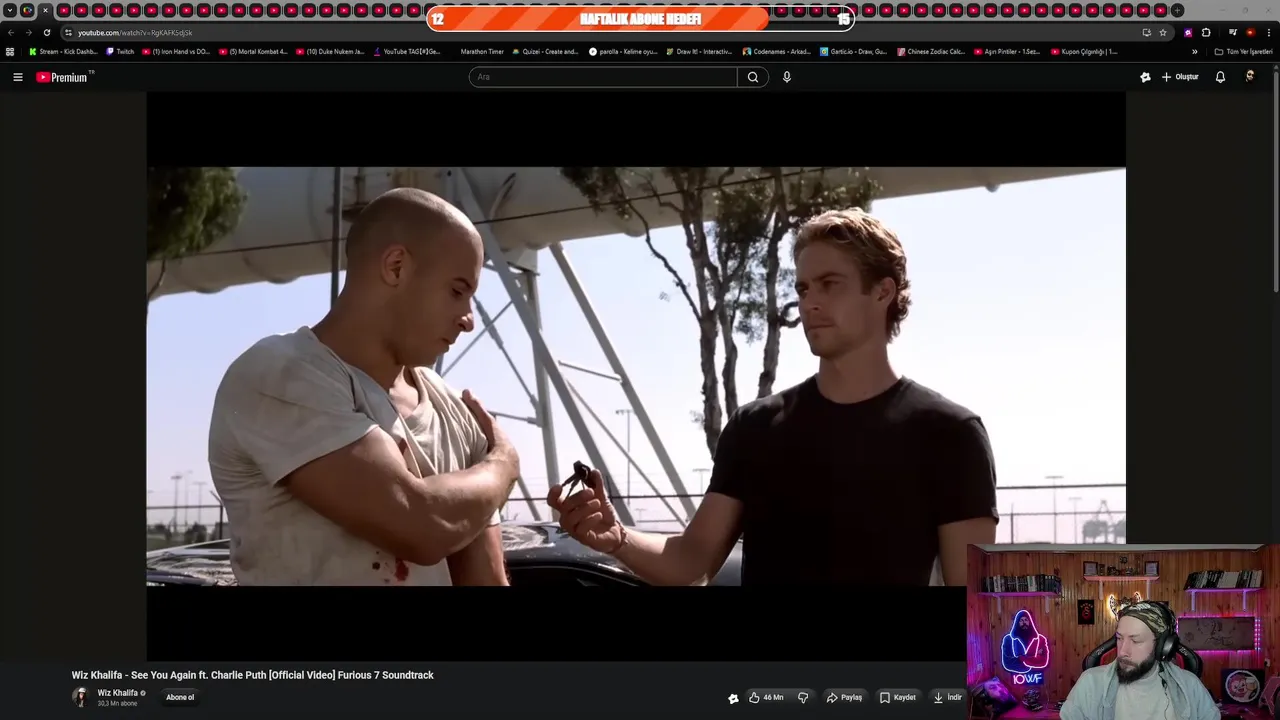This screenshot has width=1280, height=720.
Task: Open Tüm Yer İşaretleri folder
Action: 1243,52
